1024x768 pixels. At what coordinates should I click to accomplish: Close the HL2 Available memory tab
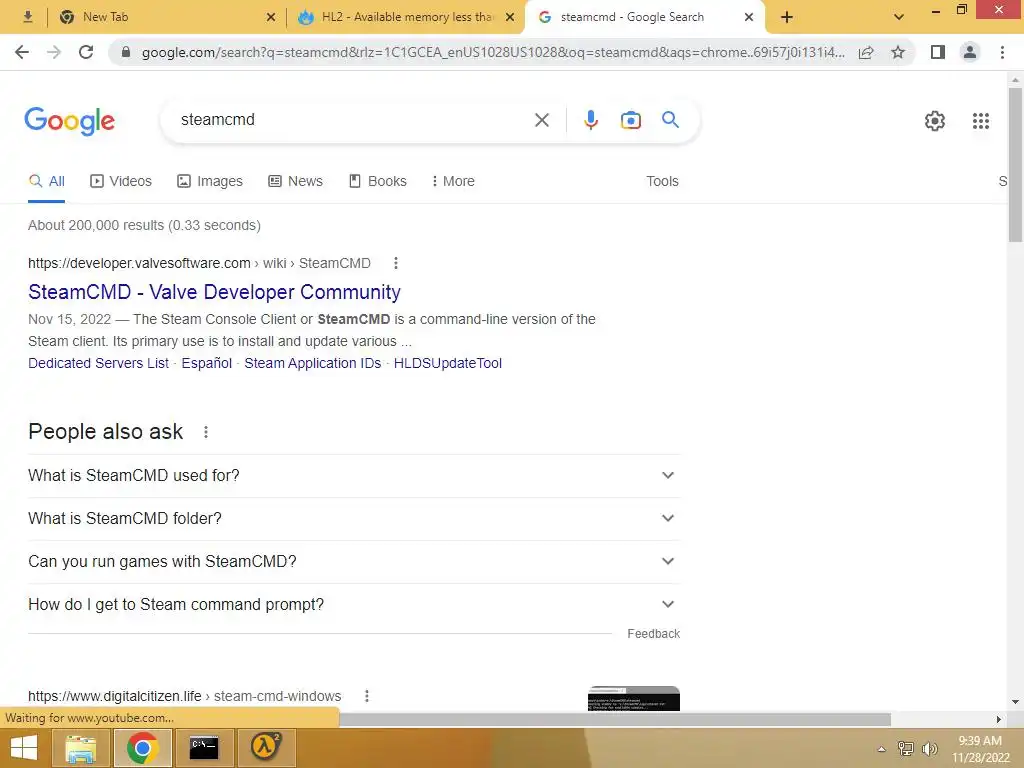coord(510,18)
